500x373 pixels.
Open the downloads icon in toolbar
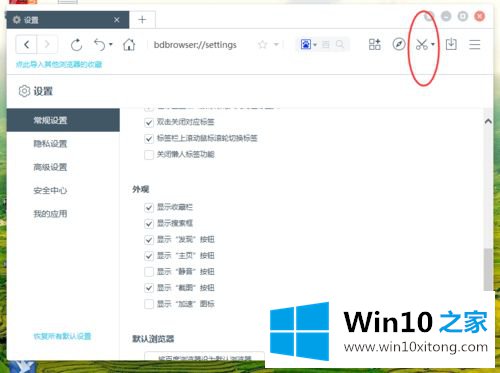[451, 44]
